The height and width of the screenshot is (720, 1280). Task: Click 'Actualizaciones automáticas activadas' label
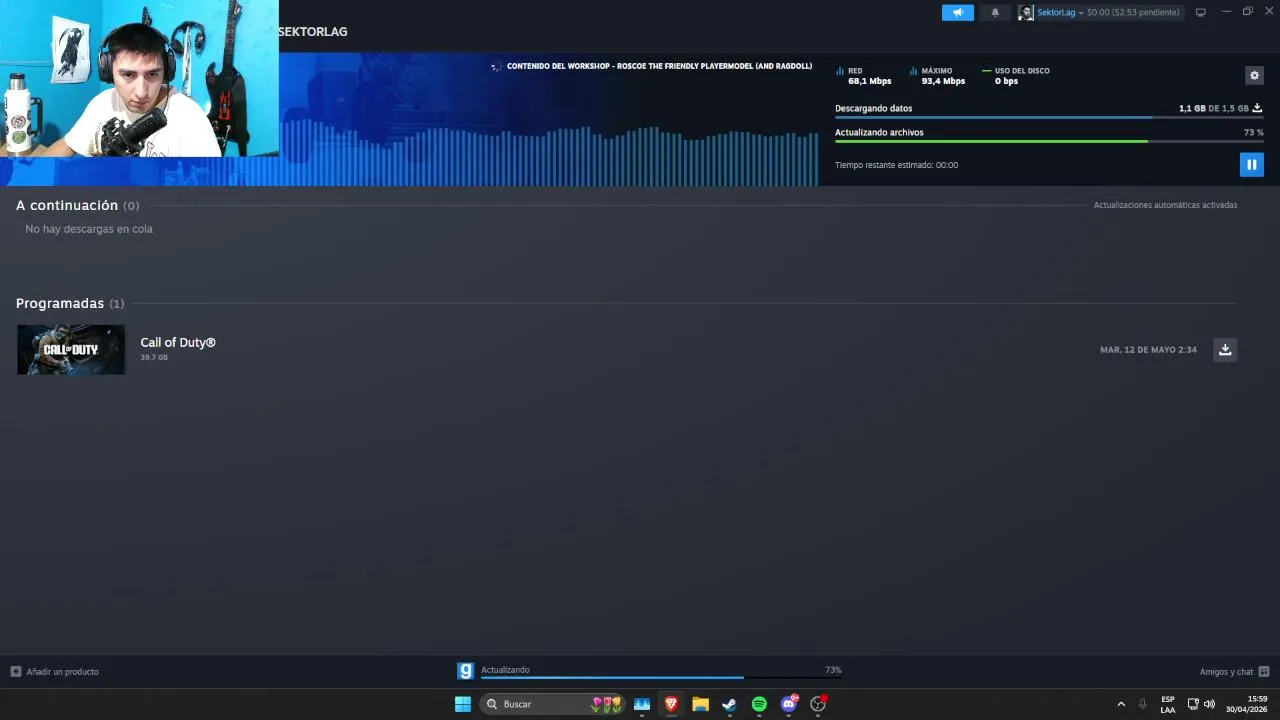pyautogui.click(x=1165, y=205)
